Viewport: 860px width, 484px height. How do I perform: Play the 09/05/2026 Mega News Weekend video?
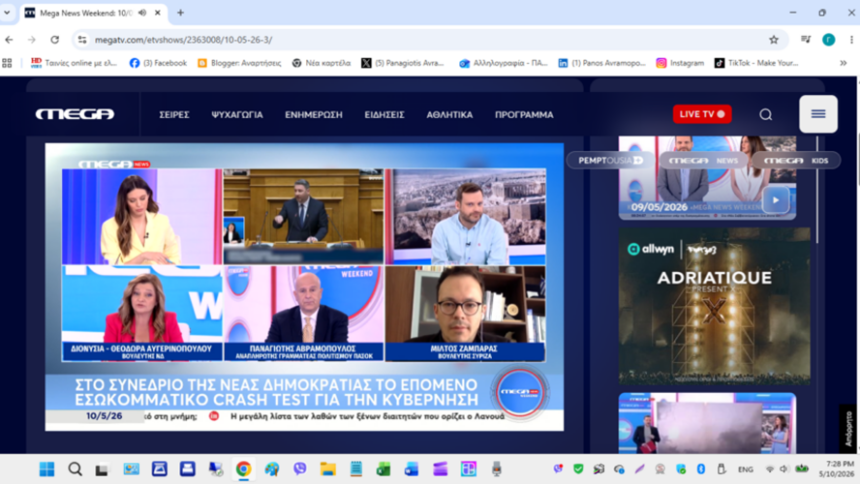775,200
